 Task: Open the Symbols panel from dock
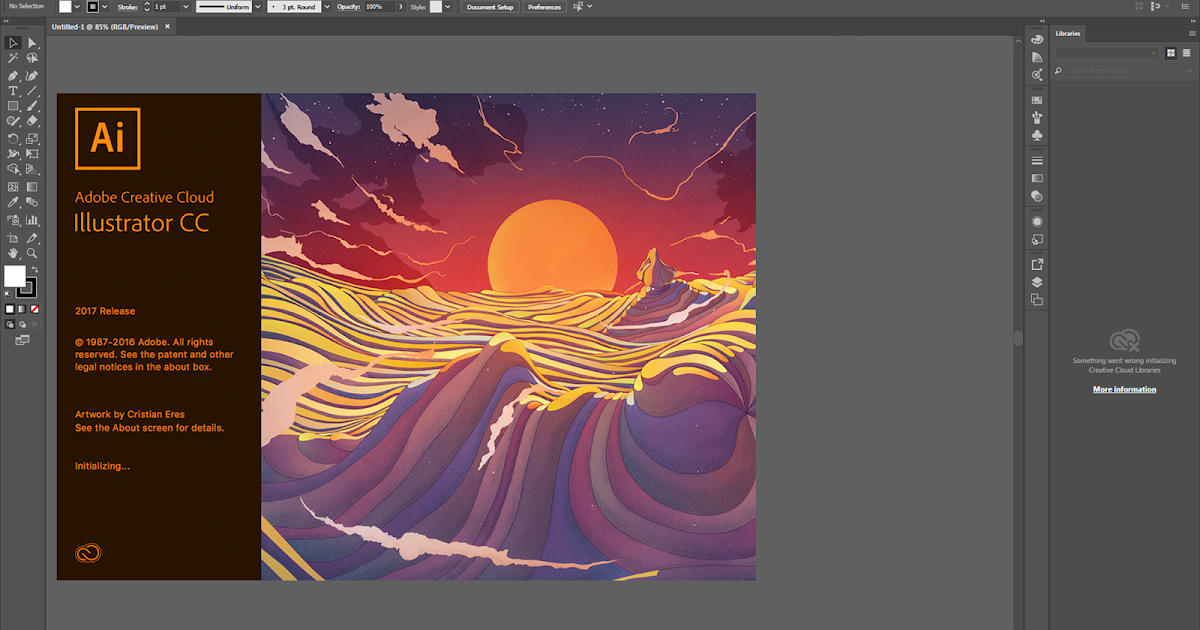click(x=1037, y=135)
